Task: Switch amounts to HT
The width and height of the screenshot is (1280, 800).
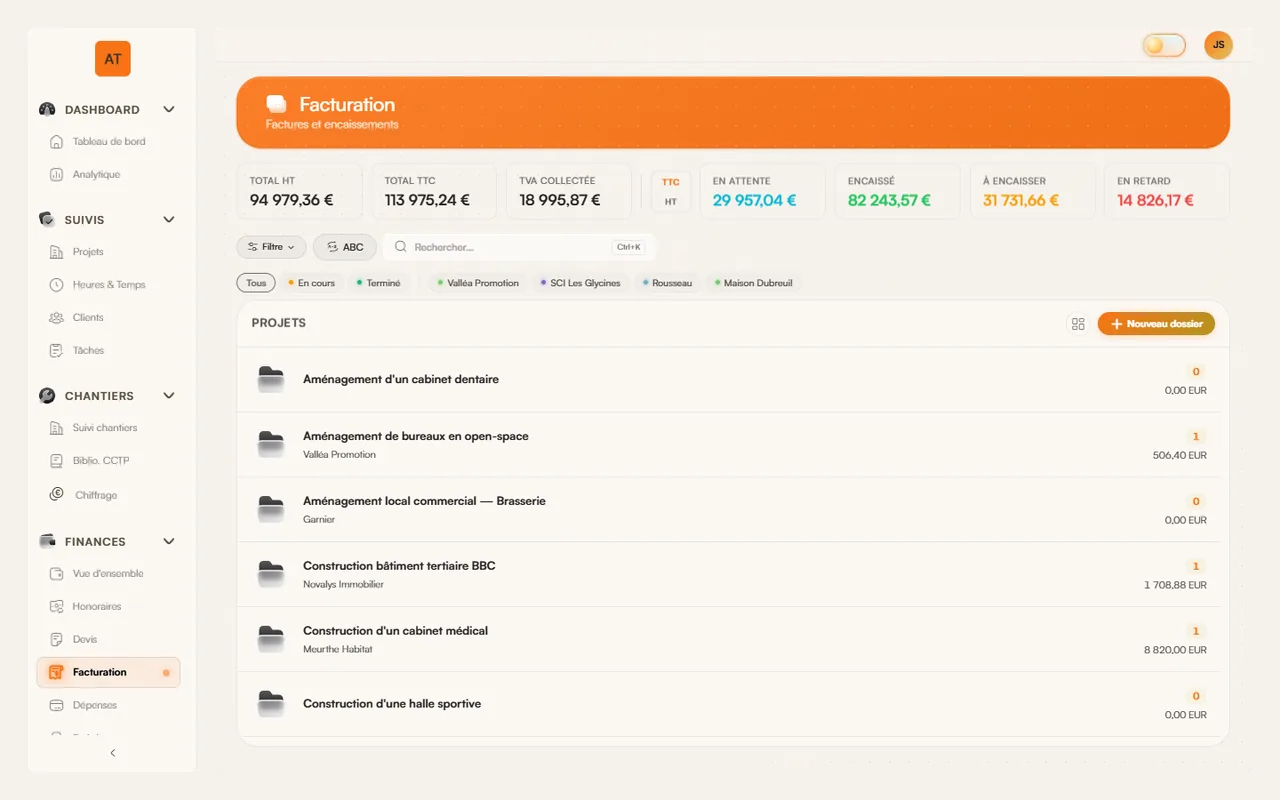Action: [x=670, y=202]
